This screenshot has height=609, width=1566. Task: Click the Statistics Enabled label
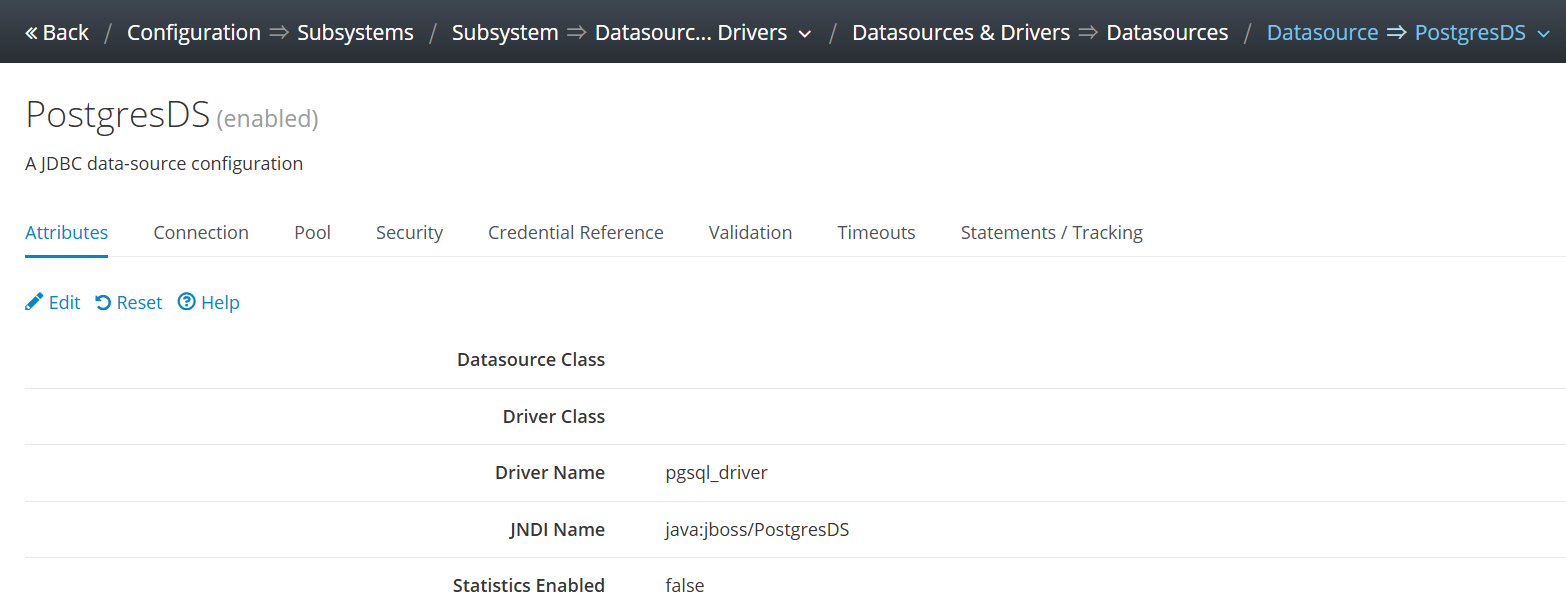(529, 586)
